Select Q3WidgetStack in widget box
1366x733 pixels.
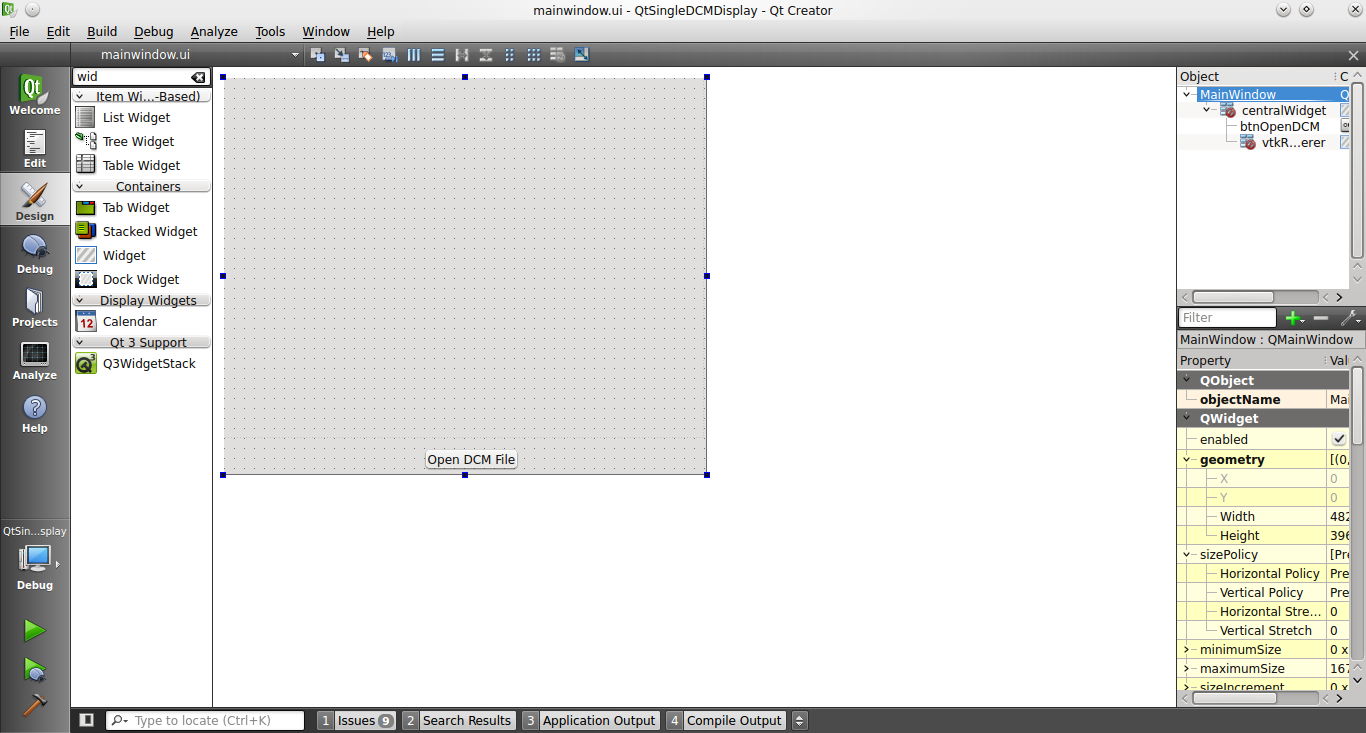tap(149, 364)
